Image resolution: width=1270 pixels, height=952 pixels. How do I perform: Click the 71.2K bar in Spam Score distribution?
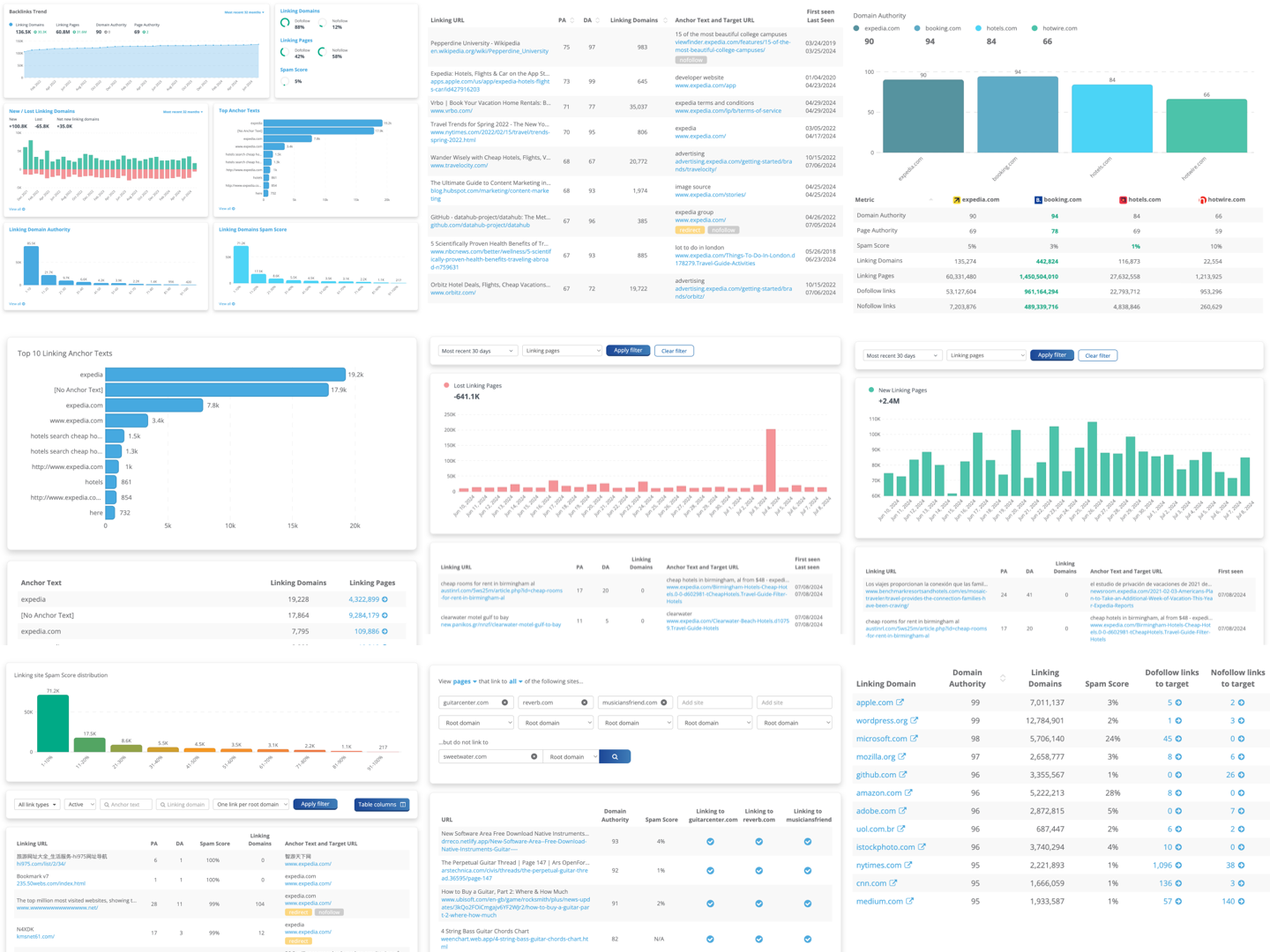53,724
